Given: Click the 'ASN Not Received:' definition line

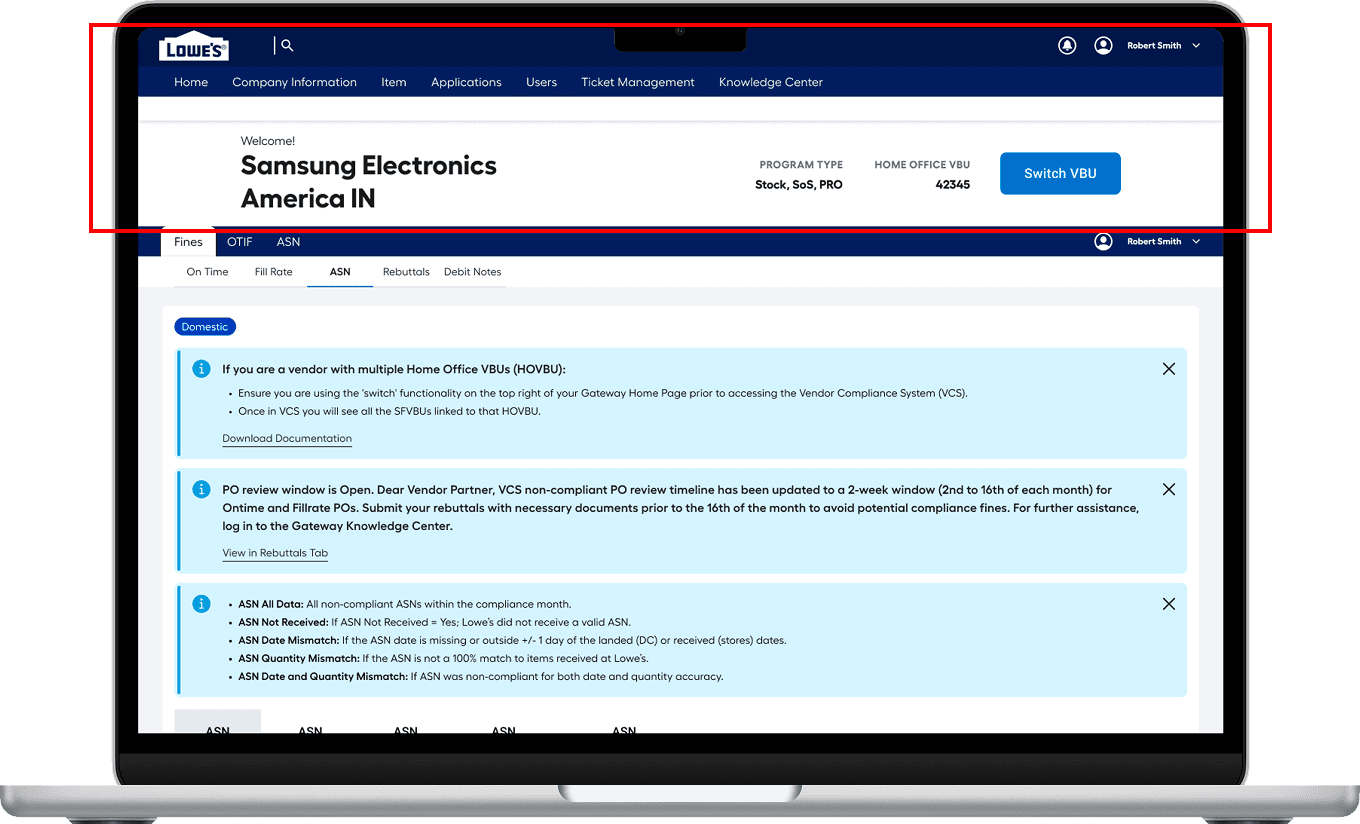Looking at the screenshot, I should tap(434, 622).
